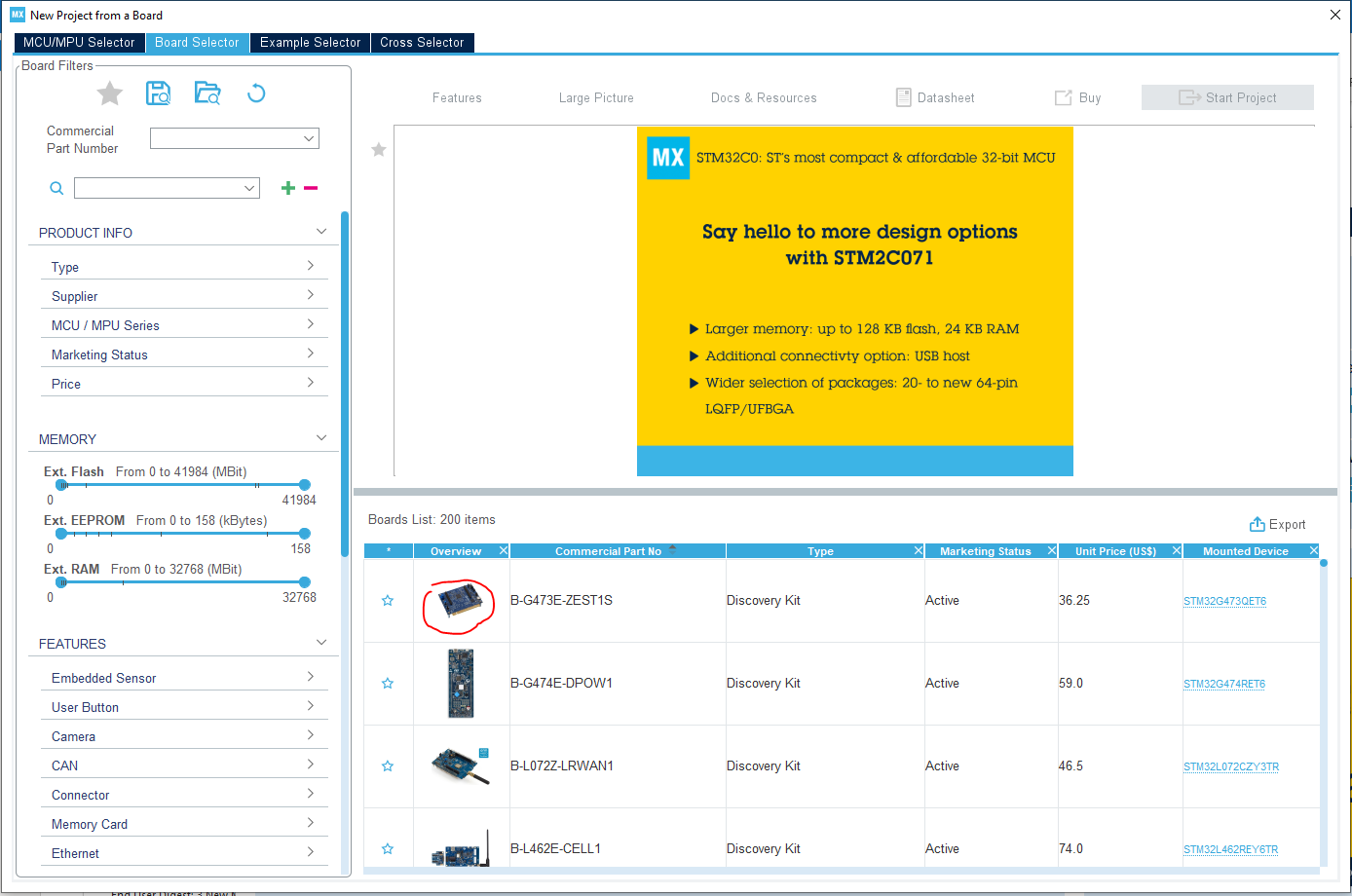The image size is (1352, 896).
Task: Click the Start Project button
Action: [1227, 97]
